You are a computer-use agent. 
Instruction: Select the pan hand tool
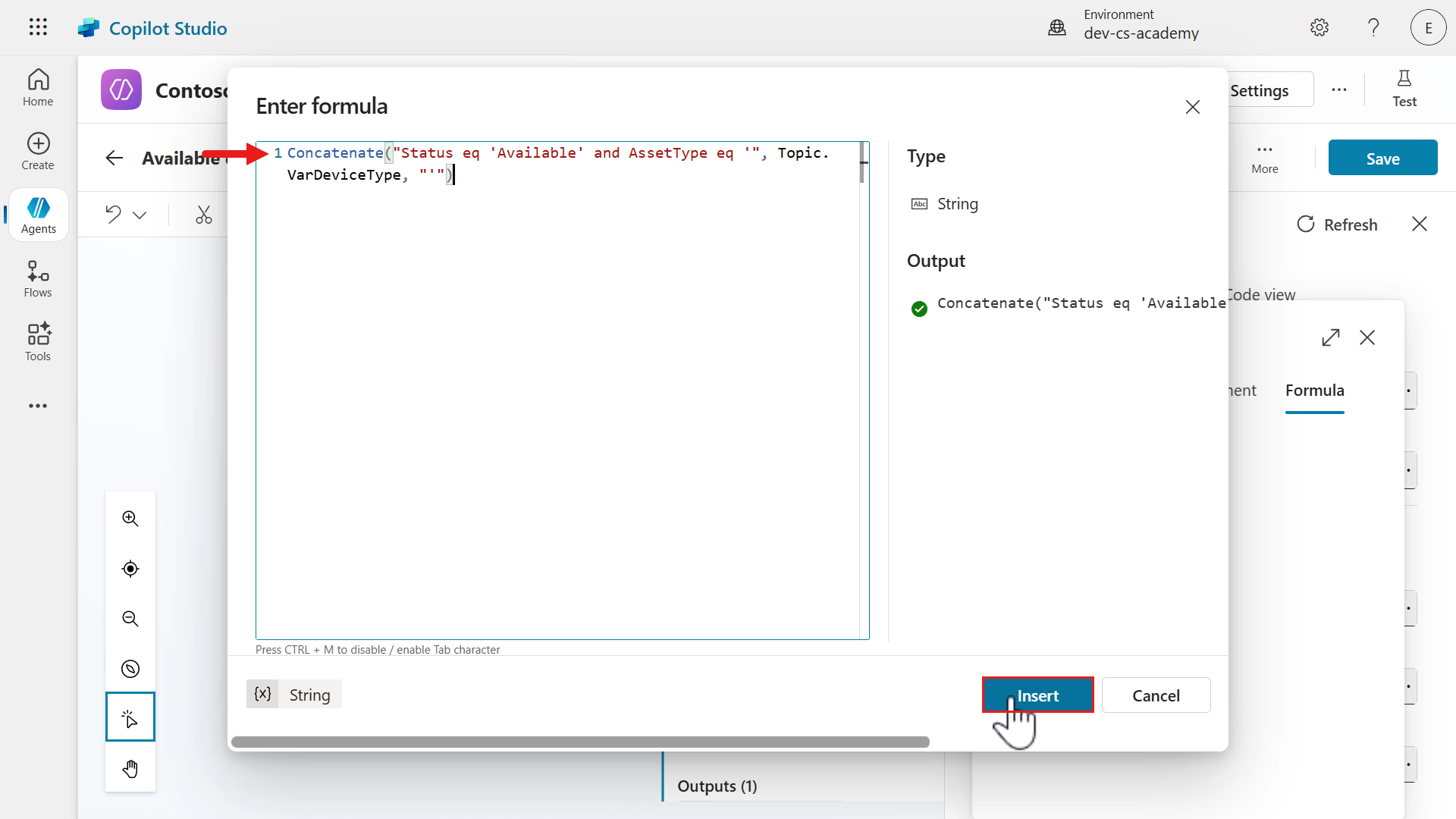130,769
